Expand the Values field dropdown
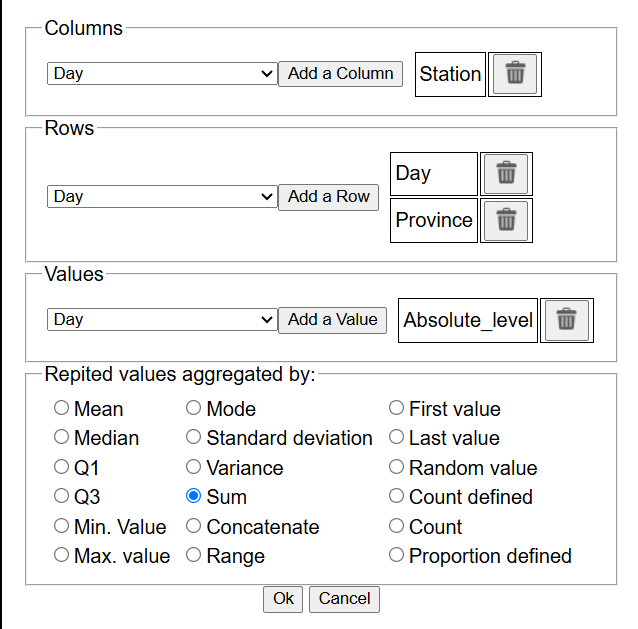 tap(161, 320)
